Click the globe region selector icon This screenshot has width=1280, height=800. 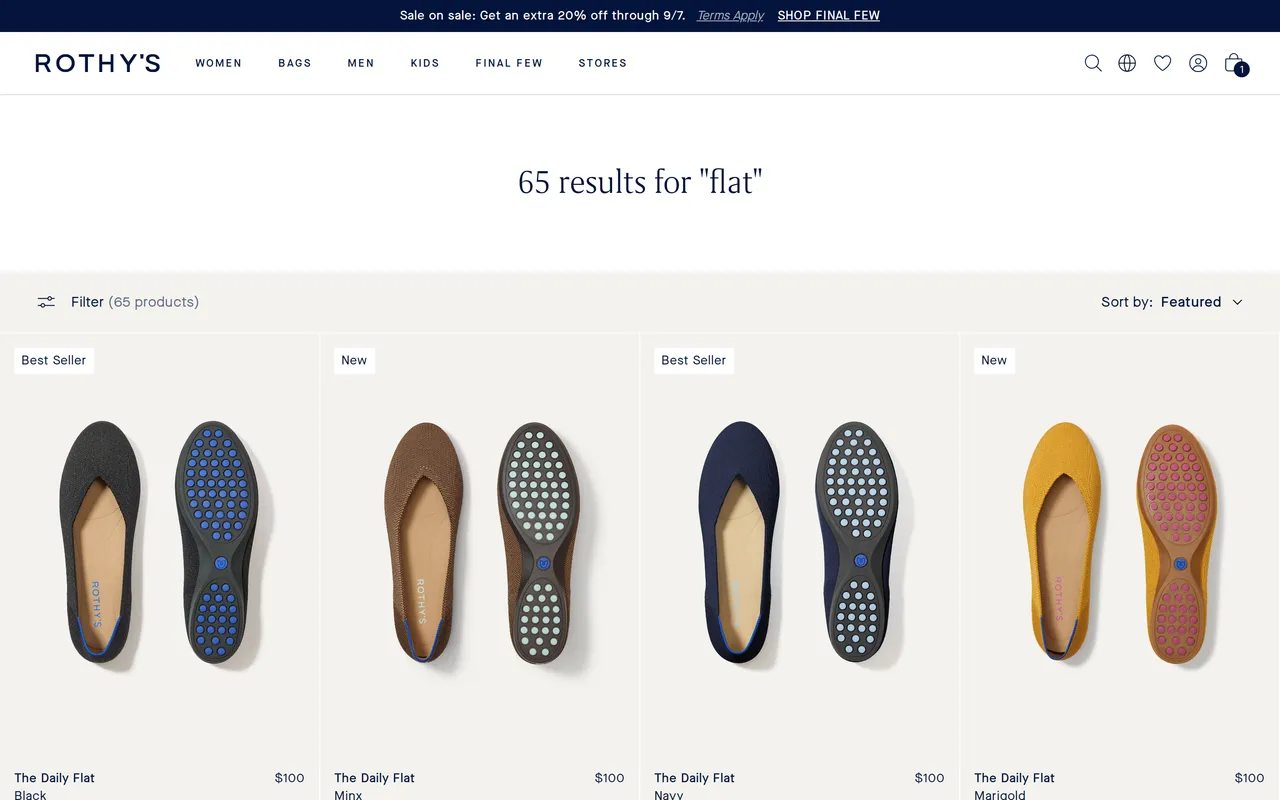[1127, 63]
